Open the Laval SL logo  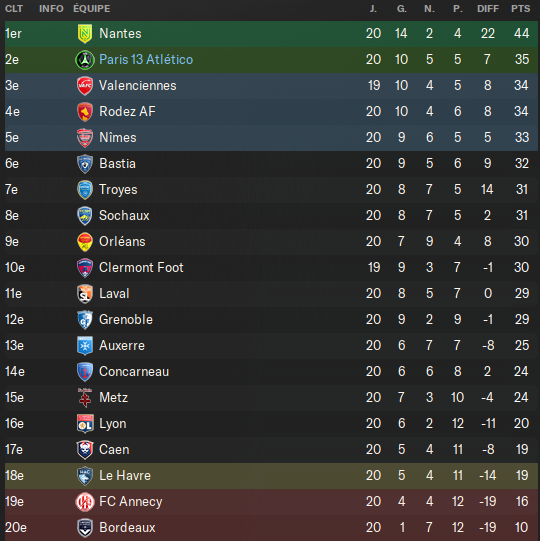click(85, 294)
